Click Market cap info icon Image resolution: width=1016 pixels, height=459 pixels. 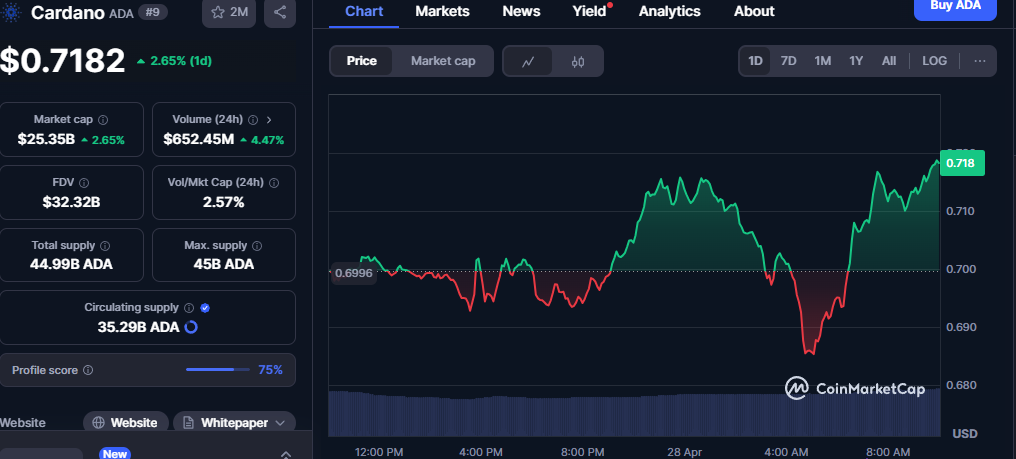[103, 120]
